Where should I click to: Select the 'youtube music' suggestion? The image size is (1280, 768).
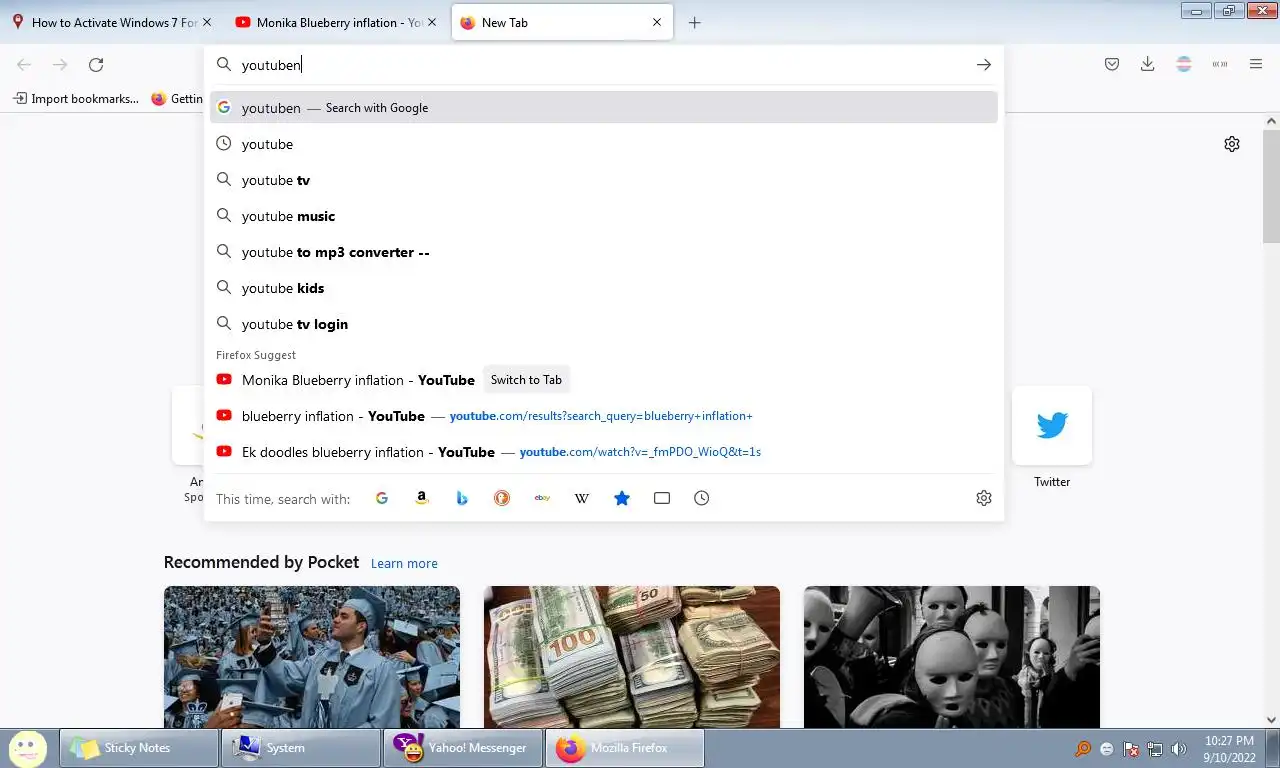[x=604, y=216]
